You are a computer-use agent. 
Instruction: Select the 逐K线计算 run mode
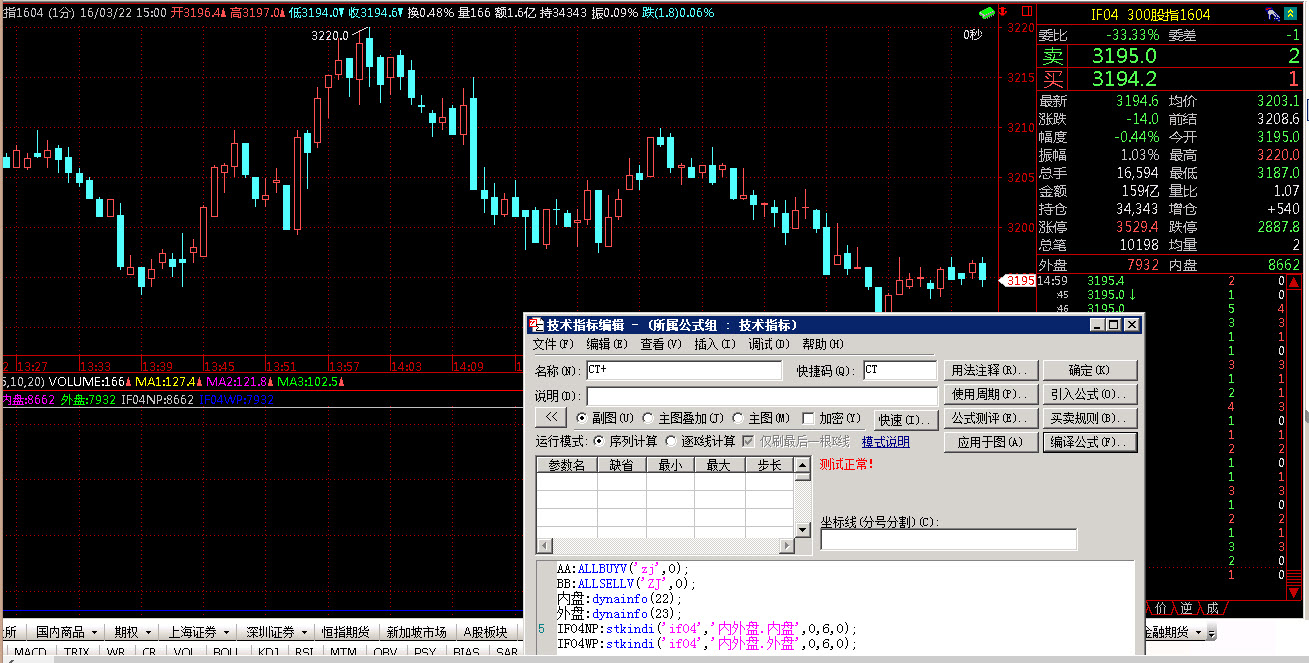coord(671,441)
